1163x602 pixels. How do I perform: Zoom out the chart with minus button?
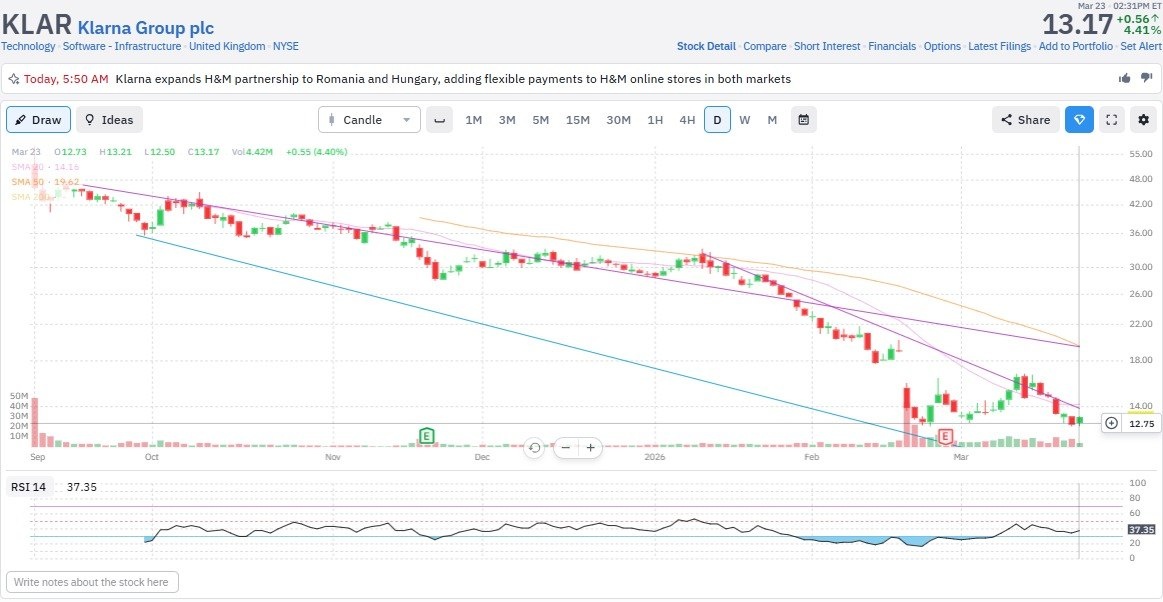click(566, 447)
